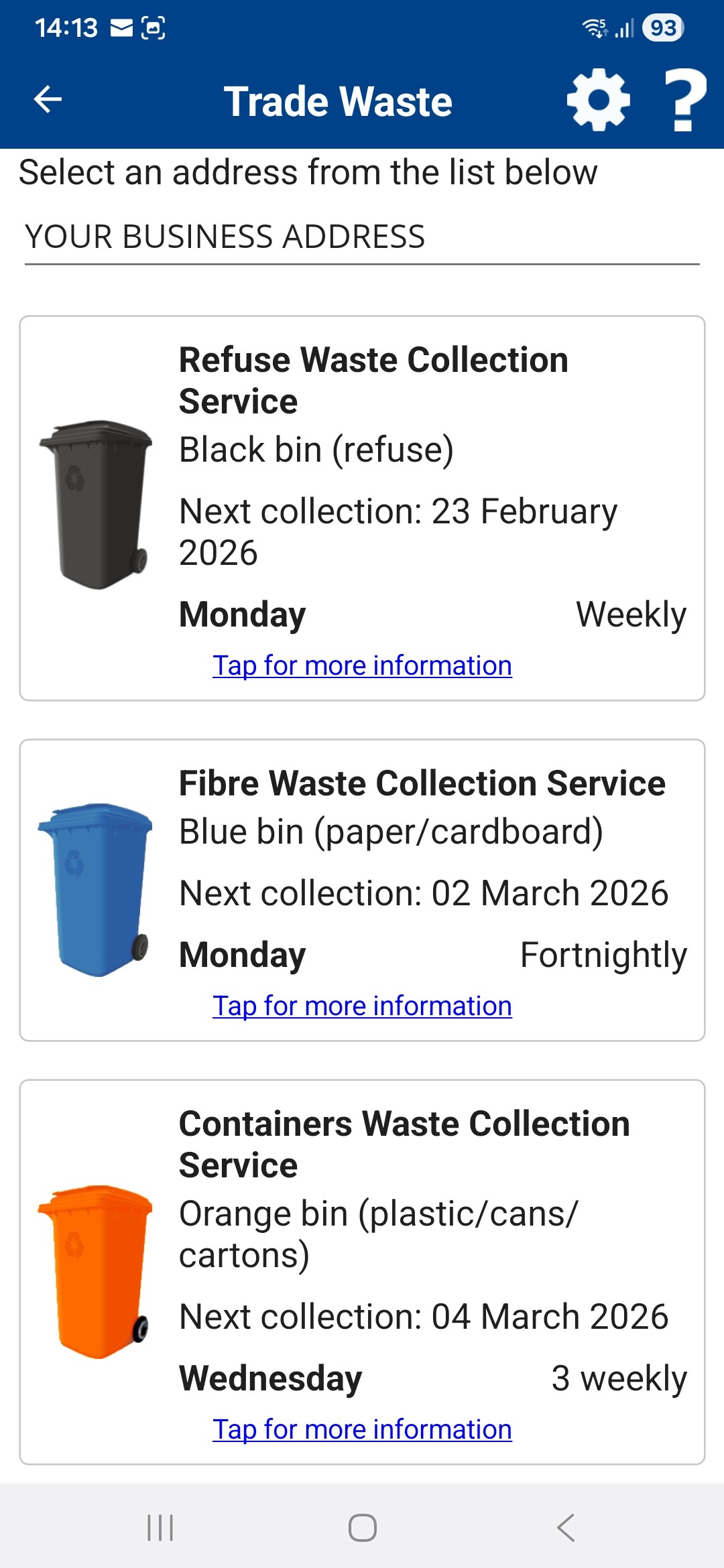Tap the next collection 02 March 2026 text
Image resolution: width=724 pixels, height=1568 pixels.
coord(424,893)
